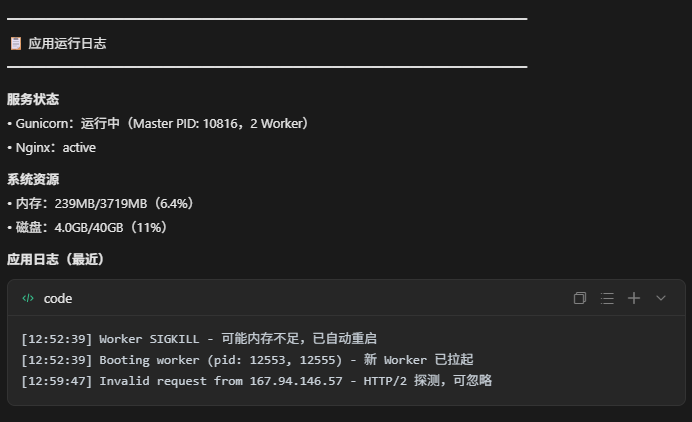Click the Booting worker log line
Screen dimensions: 692x422
(247, 360)
